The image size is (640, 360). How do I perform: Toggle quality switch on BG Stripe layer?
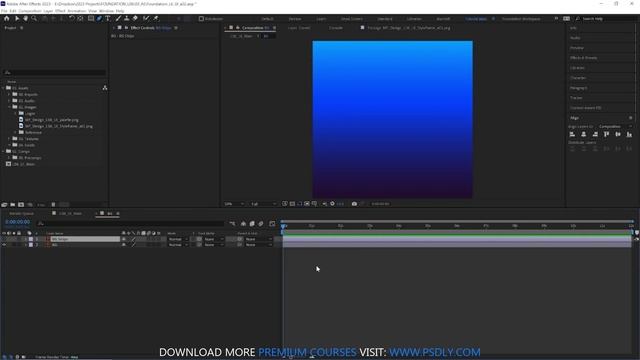[133, 239]
